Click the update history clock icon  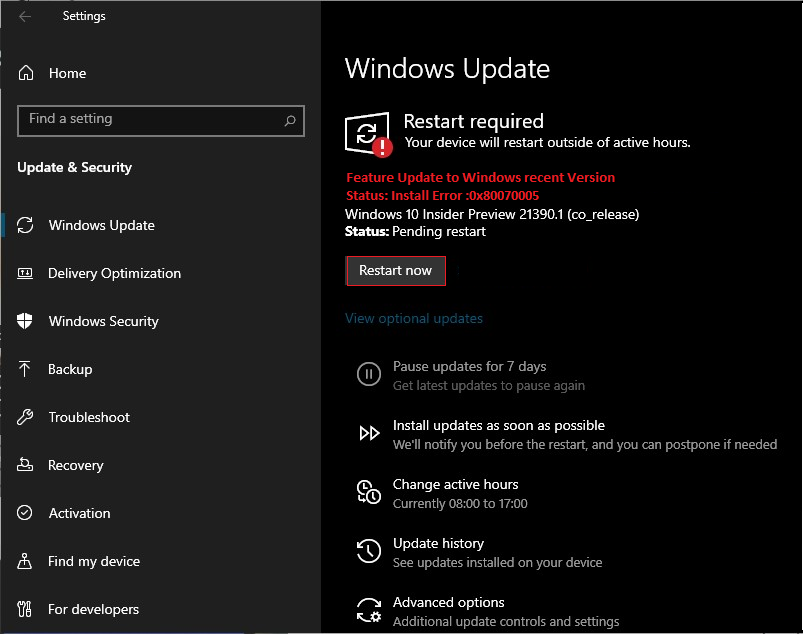tap(369, 551)
